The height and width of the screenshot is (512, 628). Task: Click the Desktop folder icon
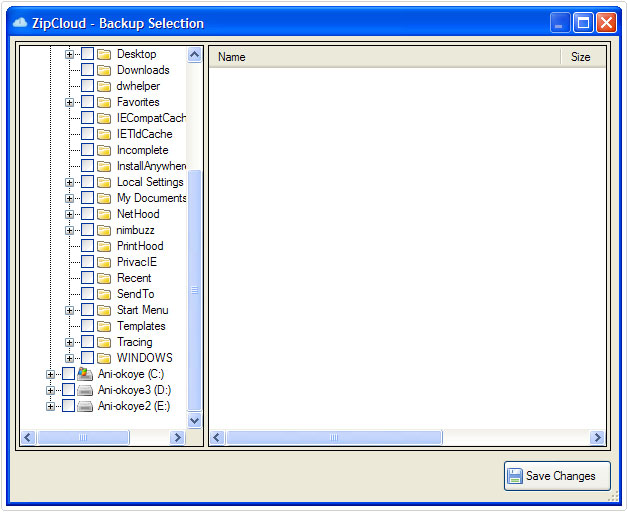104,54
